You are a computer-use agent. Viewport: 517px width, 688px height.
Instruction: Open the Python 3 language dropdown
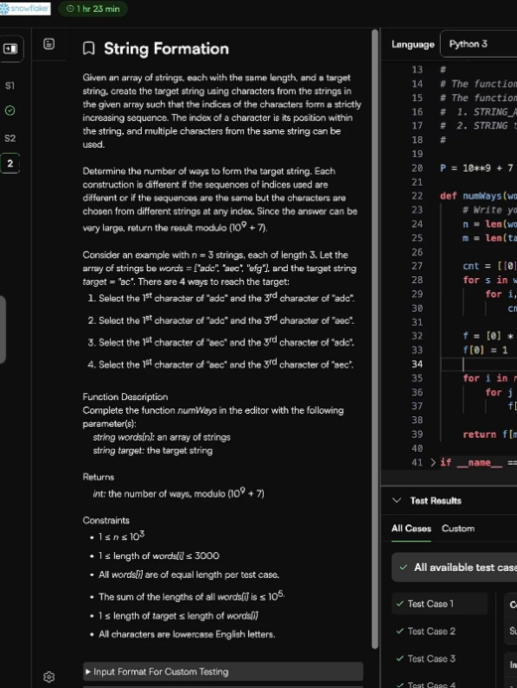click(x=478, y=44)
